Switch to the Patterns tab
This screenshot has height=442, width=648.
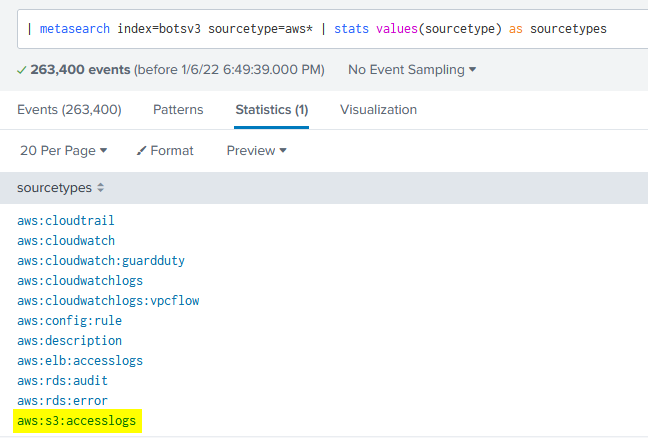(x=178, y=109)
